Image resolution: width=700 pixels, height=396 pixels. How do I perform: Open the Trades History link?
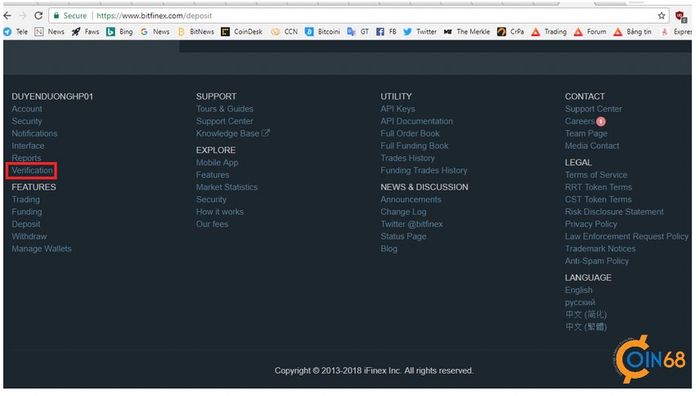(x=408, y=158)
